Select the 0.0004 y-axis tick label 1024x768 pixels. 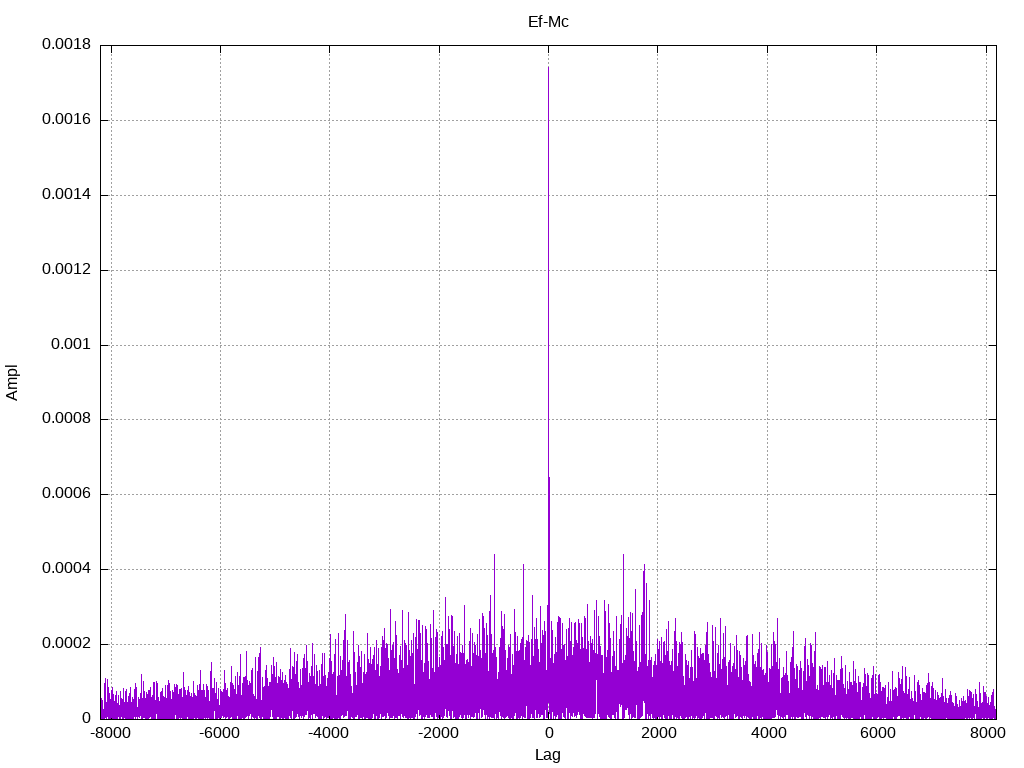tap(66, 569)
